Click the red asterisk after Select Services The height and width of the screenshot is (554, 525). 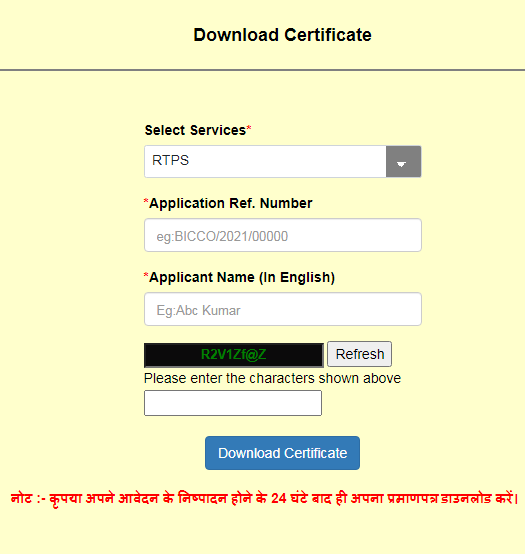pyautogui.click(x=249, y=128)
